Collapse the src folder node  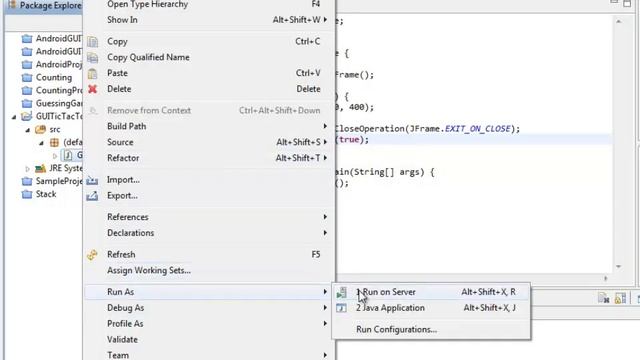pyautogui.click(x=27, y=130)
